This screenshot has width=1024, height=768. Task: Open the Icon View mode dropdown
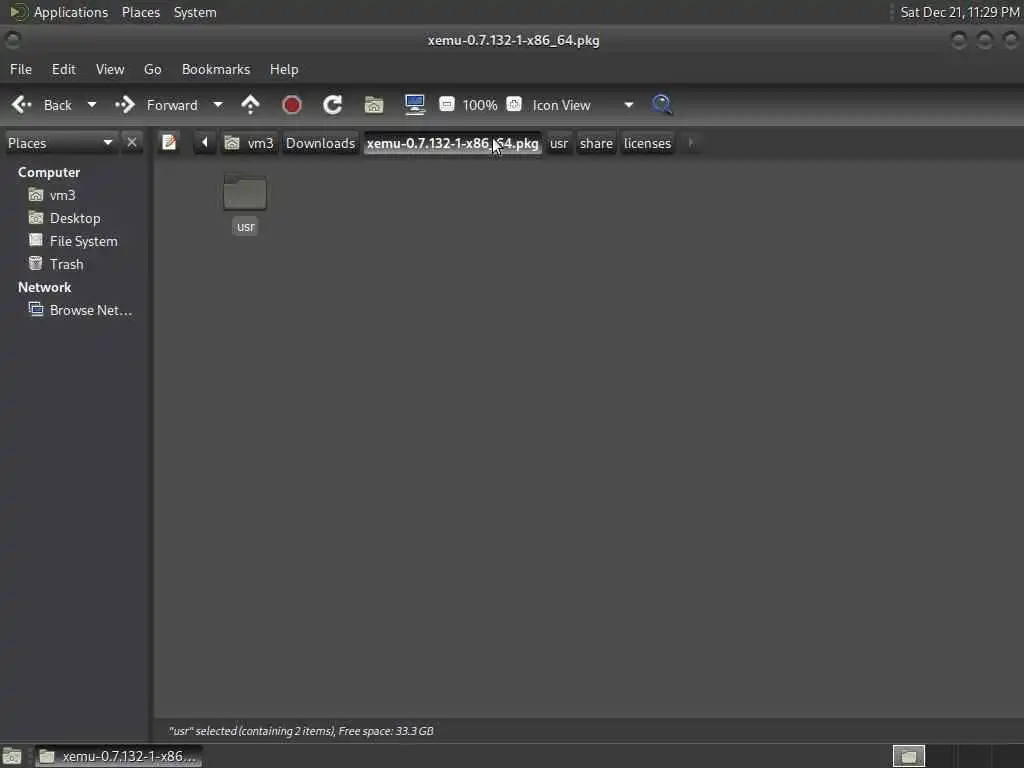click(x=583, y=105)
